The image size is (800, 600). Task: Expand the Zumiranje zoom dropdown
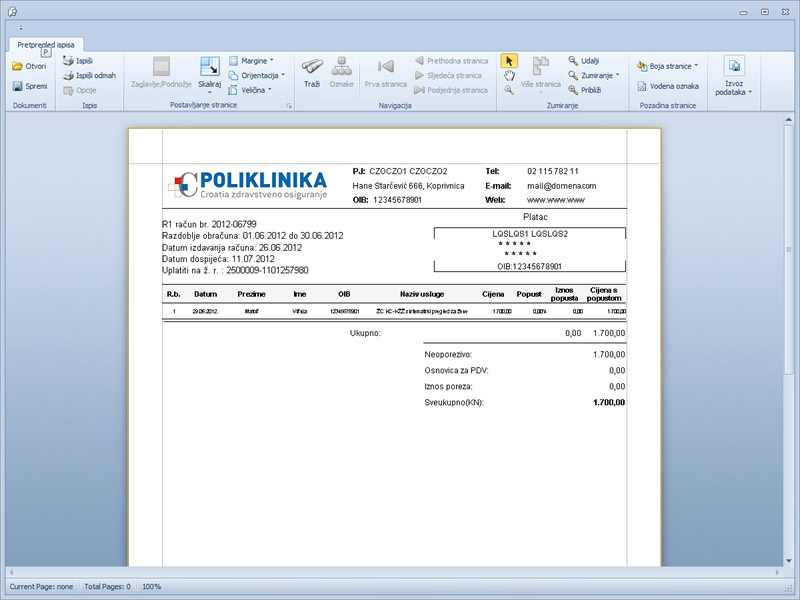click(x=594, y=76)
